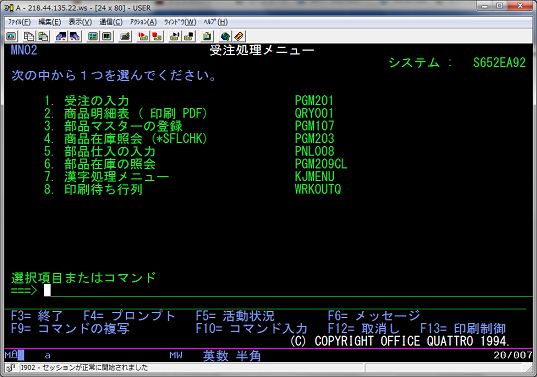Open the 通信(C) menu
The image size is (537, 377).
coord(111,22)
